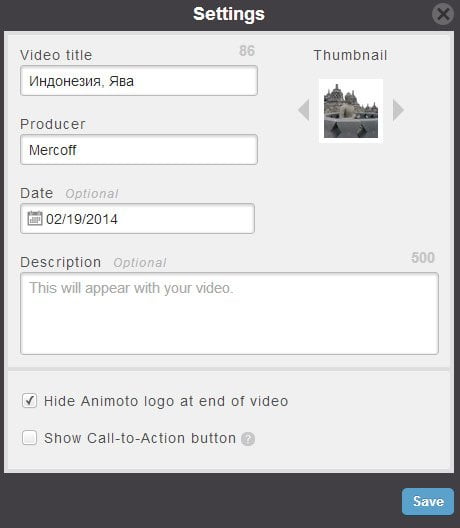460x528 pixels.
Task: Click into the Producer field containing Mercoff
Action: (x=139, y=150)
